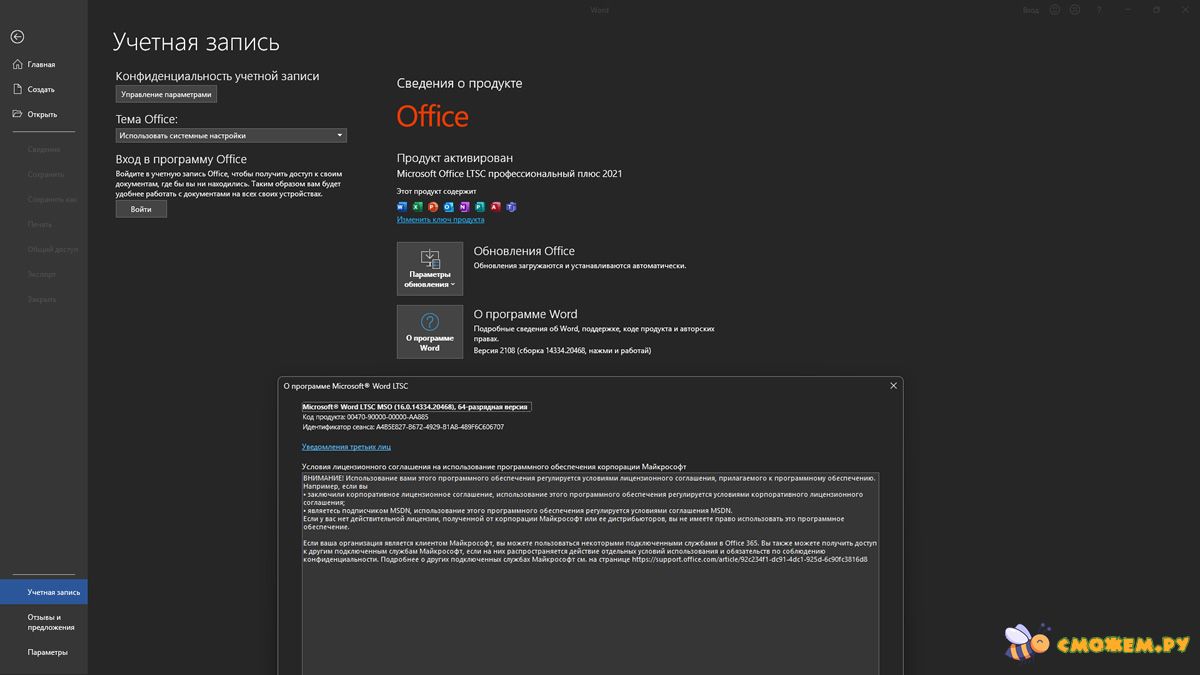
Task: Open Параметры at the sidebar bottom
Action: click(x=47, y=652)
